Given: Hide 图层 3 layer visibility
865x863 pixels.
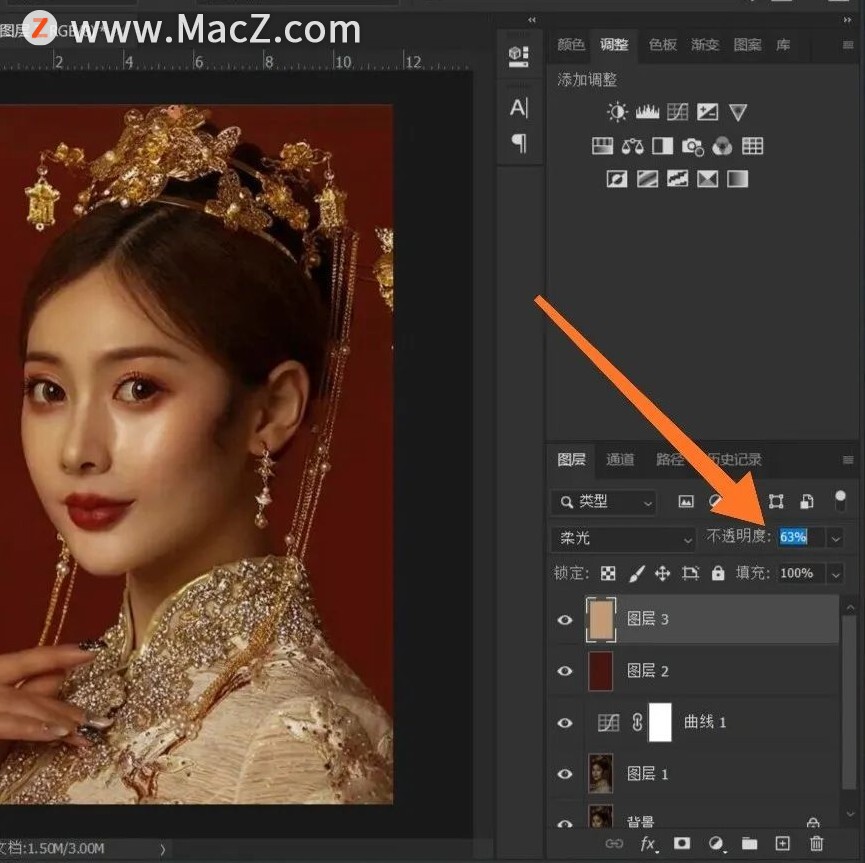Looking at the screenshot, I should pos(564,620).
